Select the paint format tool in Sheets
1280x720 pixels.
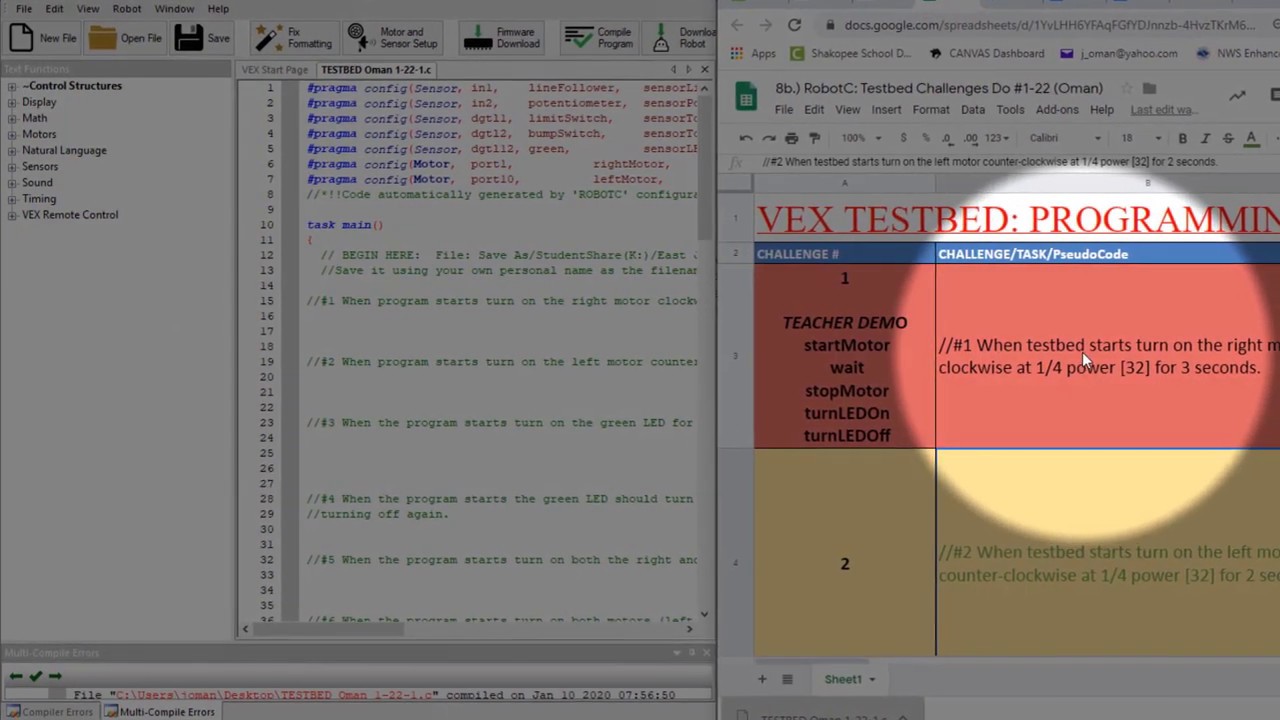[814, 138]
